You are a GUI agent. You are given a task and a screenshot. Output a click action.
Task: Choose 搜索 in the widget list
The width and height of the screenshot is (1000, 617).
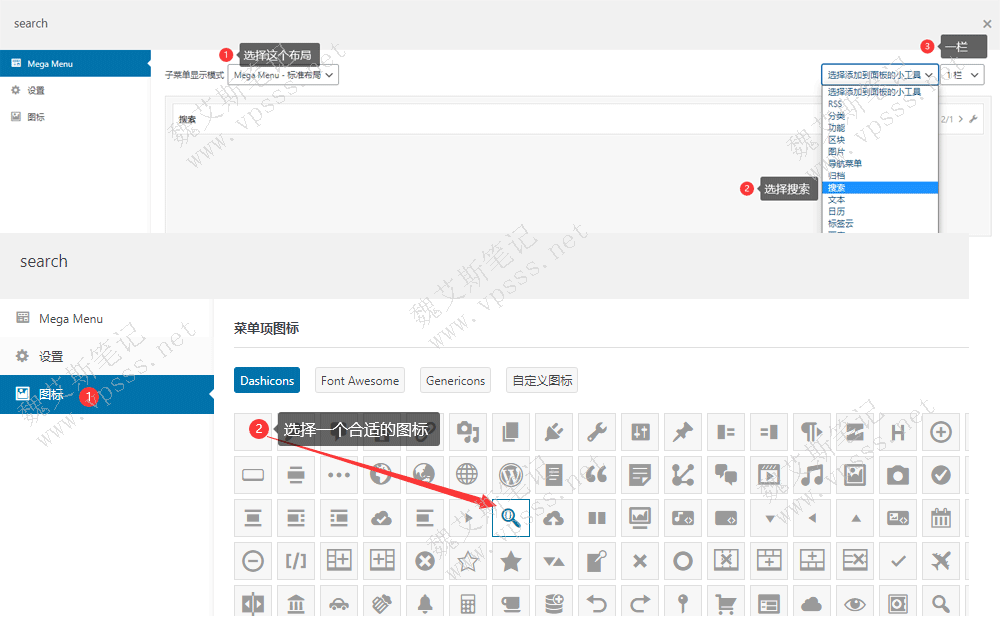(880, 188)
